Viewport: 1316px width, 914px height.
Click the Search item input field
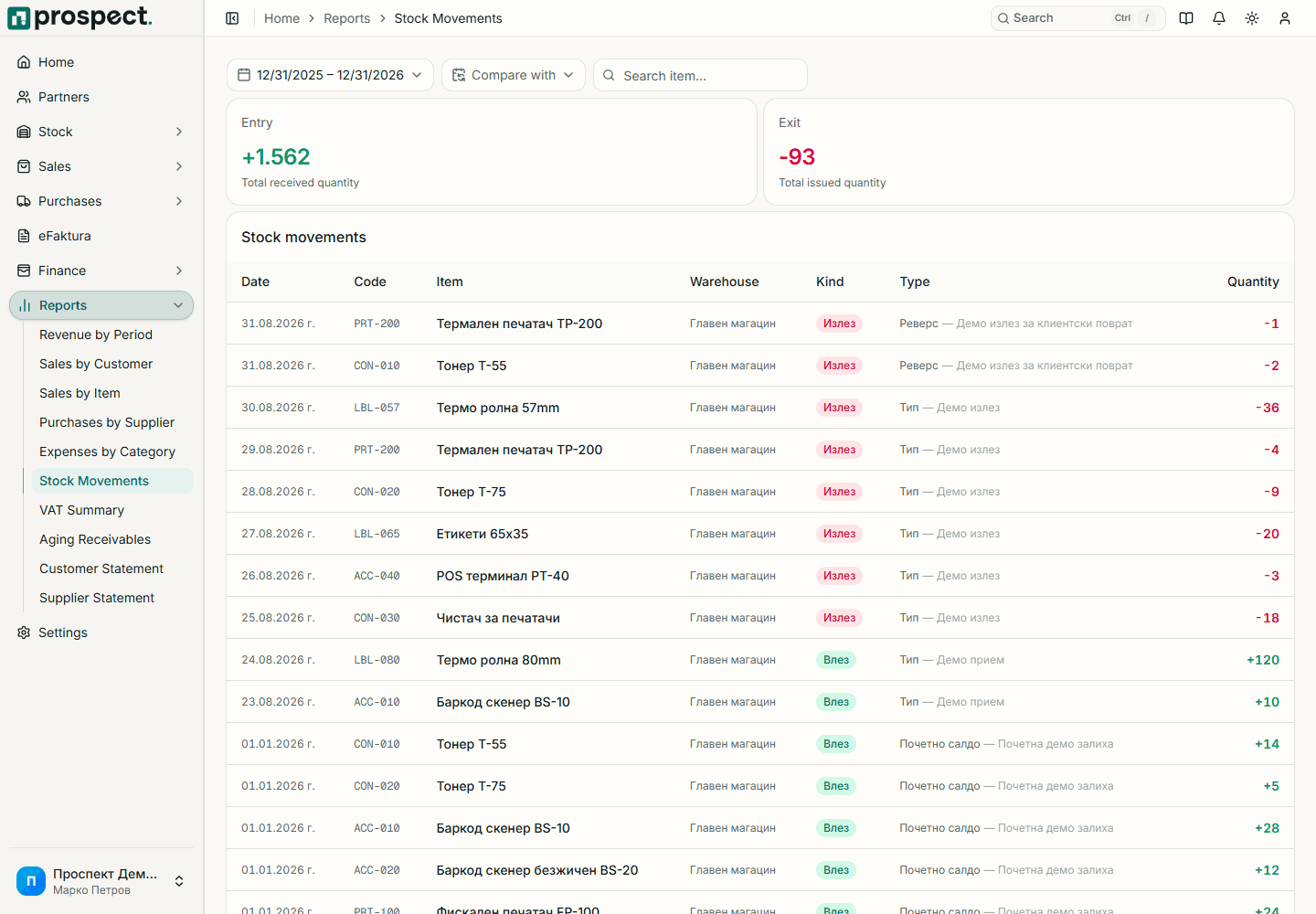(x=700, y=75)
